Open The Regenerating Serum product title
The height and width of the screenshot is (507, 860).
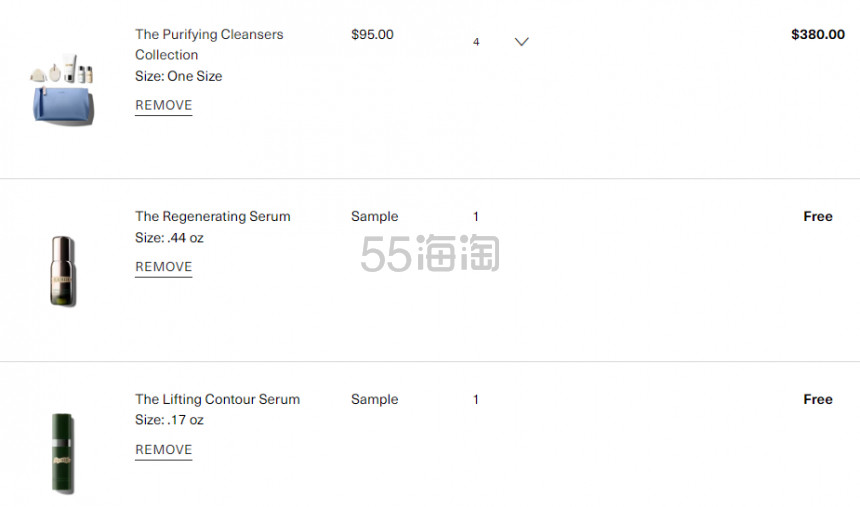(213, 216)
